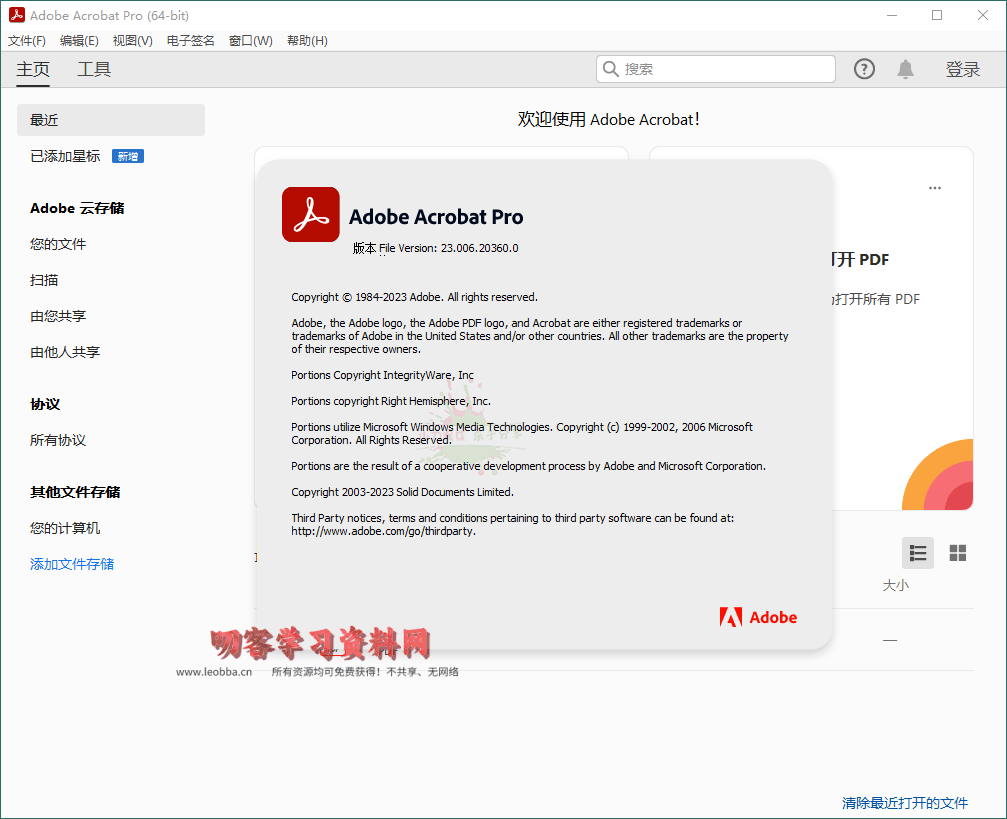Open the 文件(F) menu
The image size is (1007, 819).
coord(27,41)
